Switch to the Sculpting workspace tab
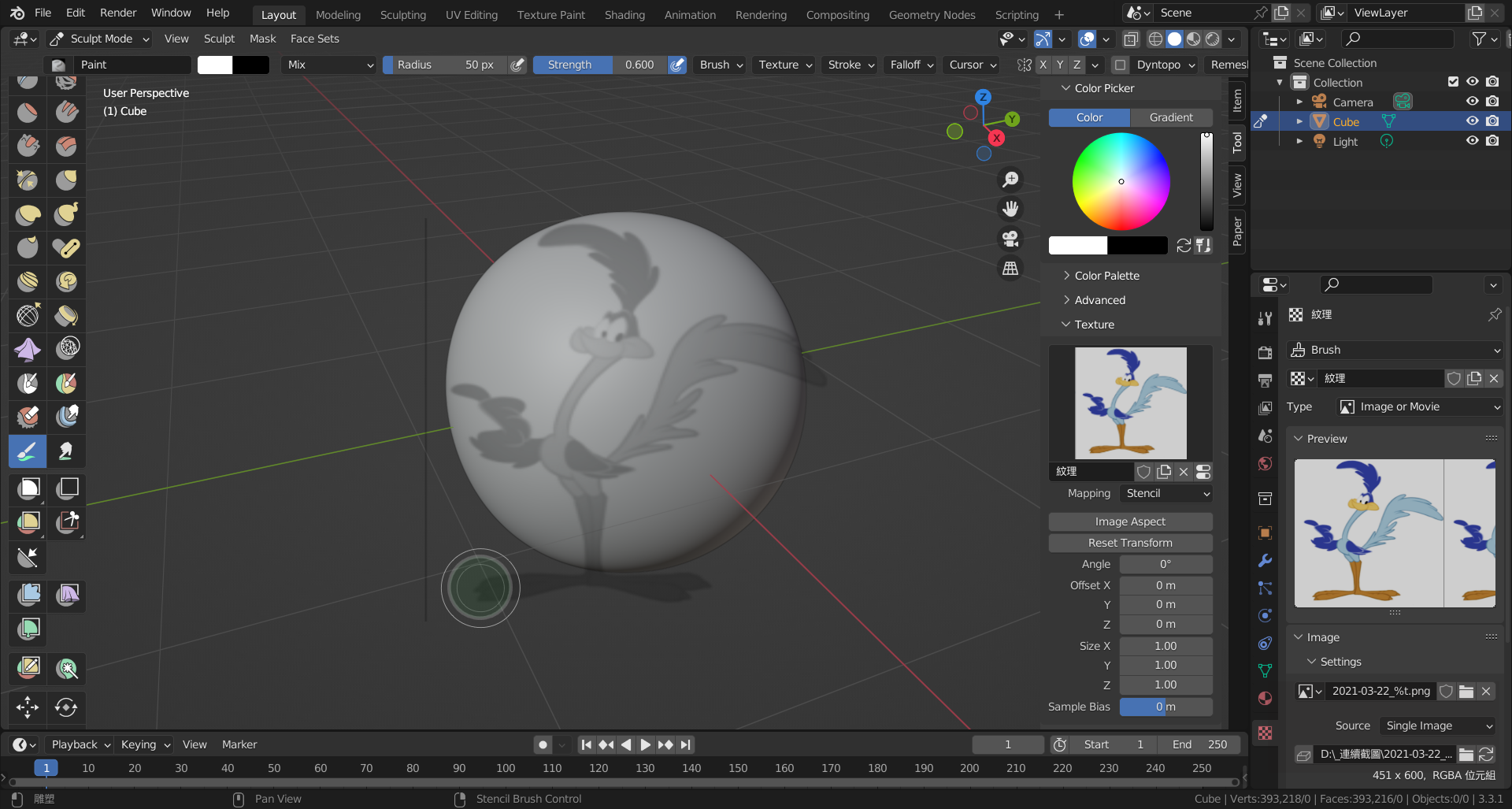The width and height of the screenshot is (1512, 809). pos(402,15)
